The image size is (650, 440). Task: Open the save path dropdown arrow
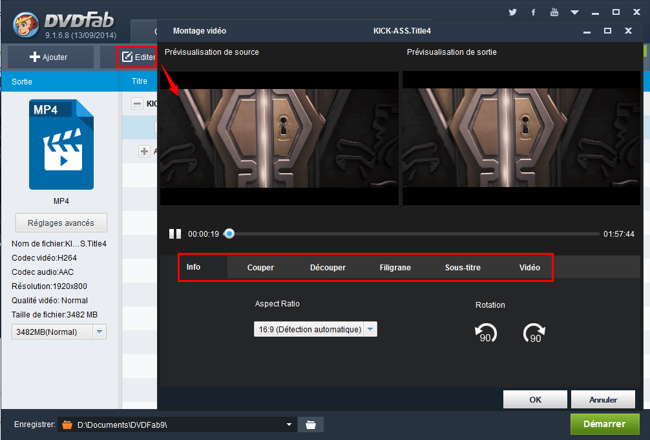click(289, 425)
